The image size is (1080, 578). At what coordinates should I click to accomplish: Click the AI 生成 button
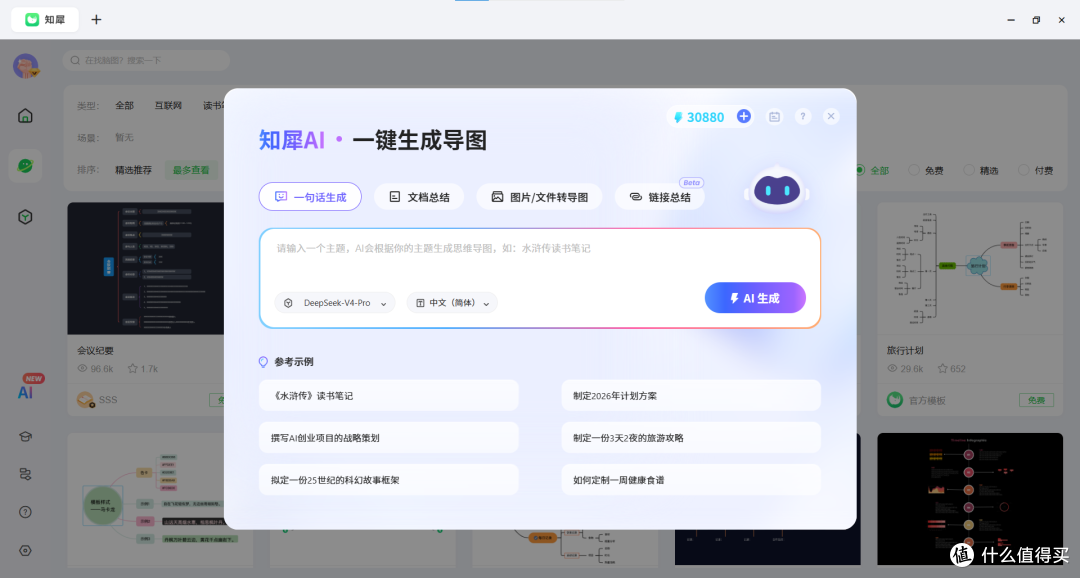pyautogui.click(x=755, y=298)
